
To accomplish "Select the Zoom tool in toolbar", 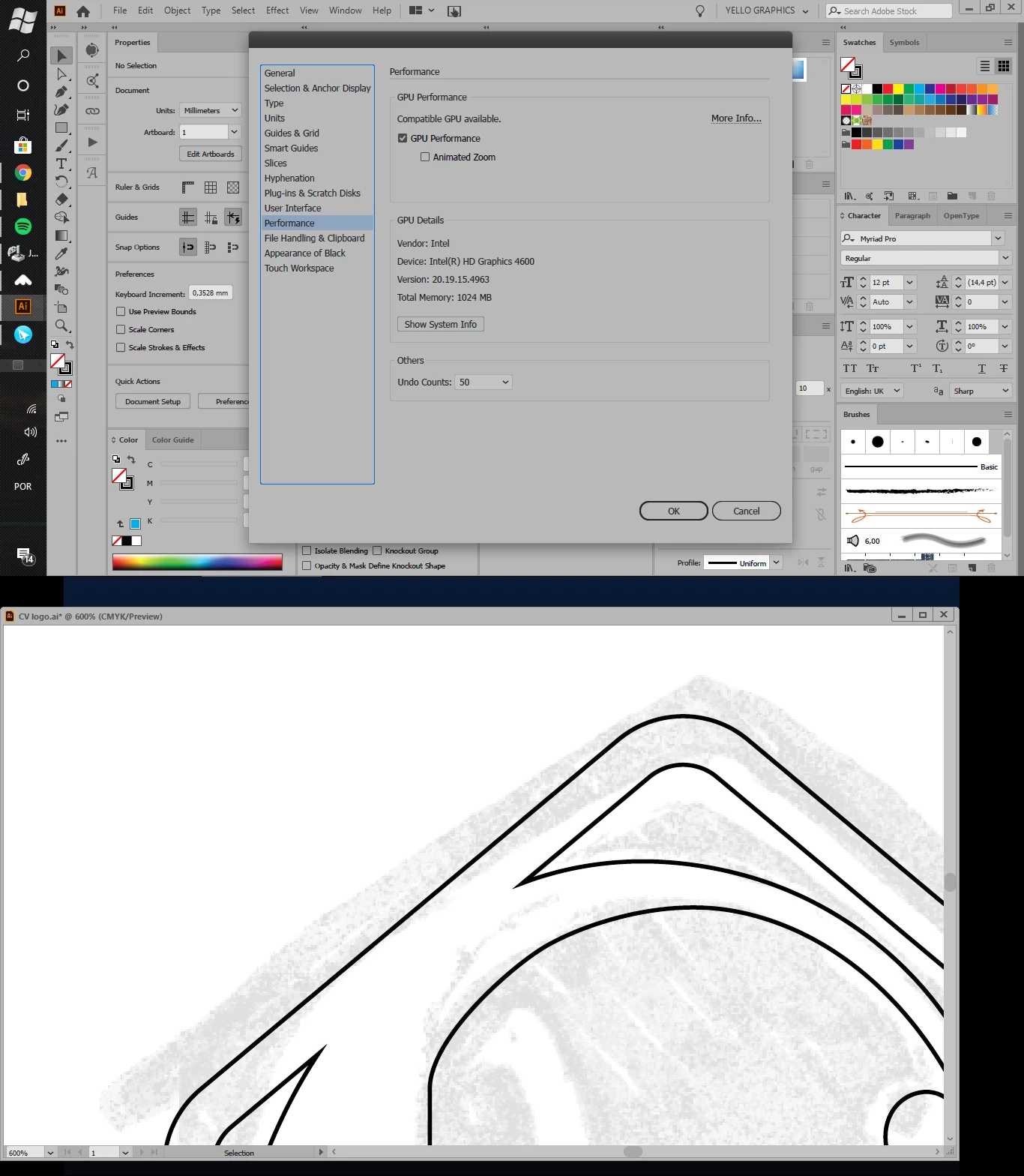I will (61, 325).
